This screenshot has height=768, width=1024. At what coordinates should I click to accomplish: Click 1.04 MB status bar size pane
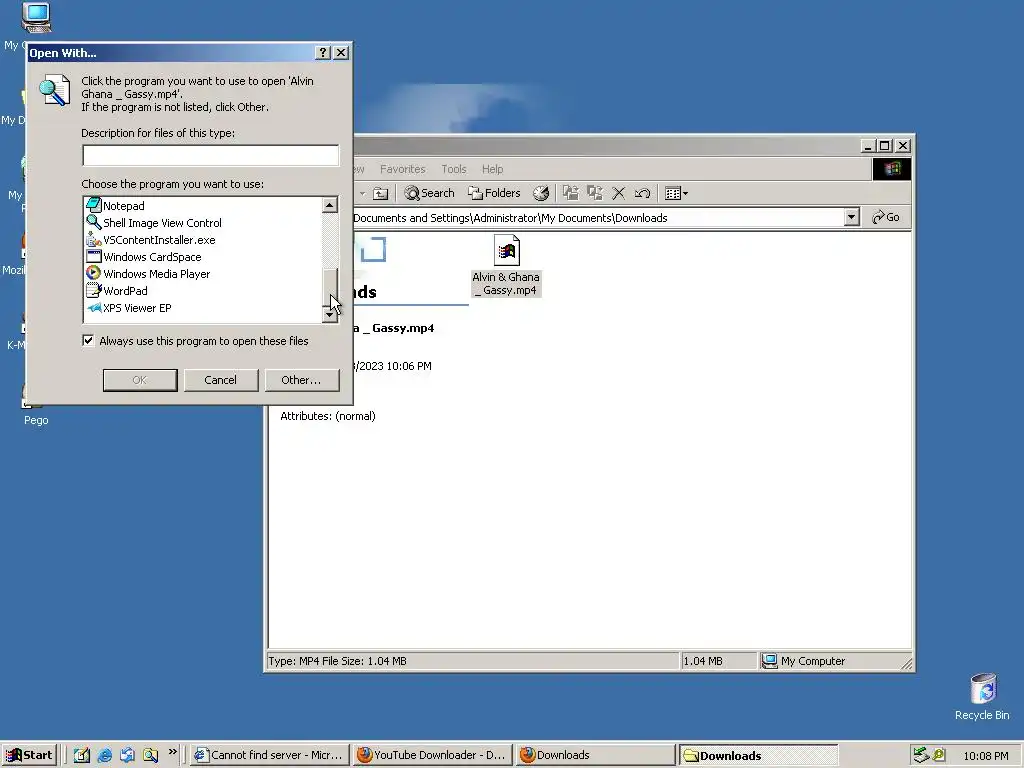pyautogui.click(x=717, y=661)
